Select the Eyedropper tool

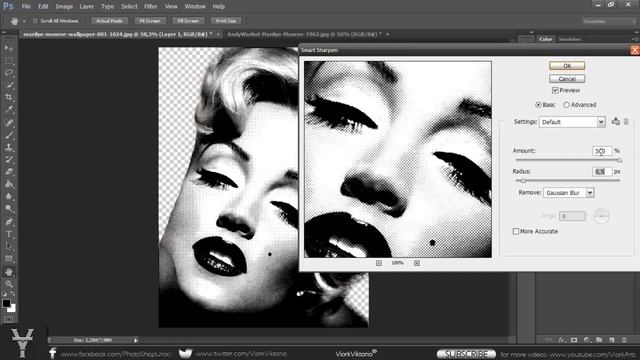click(x=9, y=110)
